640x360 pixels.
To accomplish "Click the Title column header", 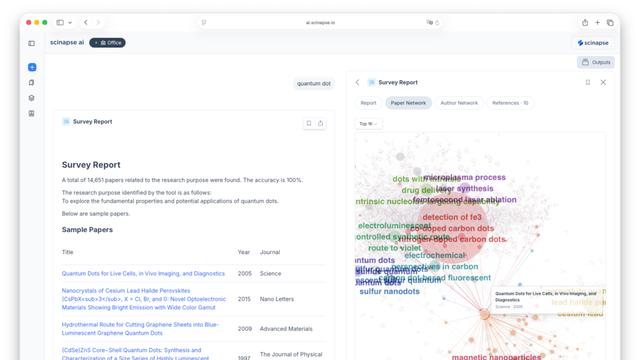I will pos(67,252).
